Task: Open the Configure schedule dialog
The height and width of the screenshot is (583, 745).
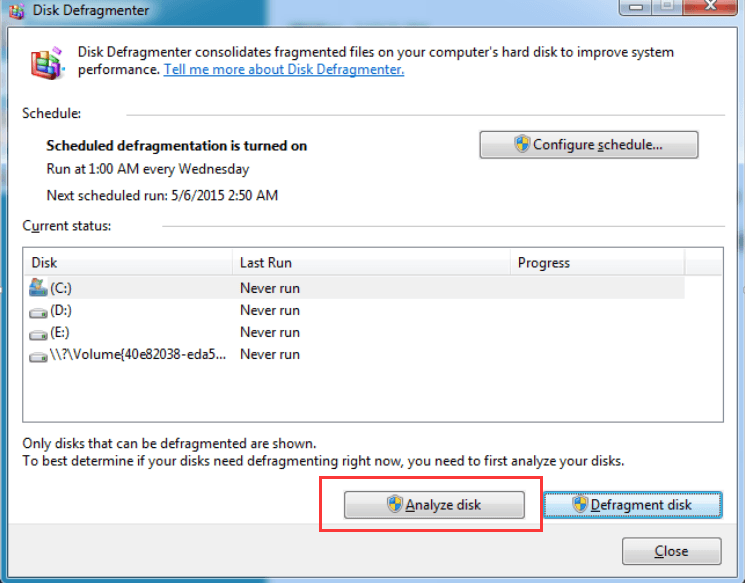Action: pos(588,145)
